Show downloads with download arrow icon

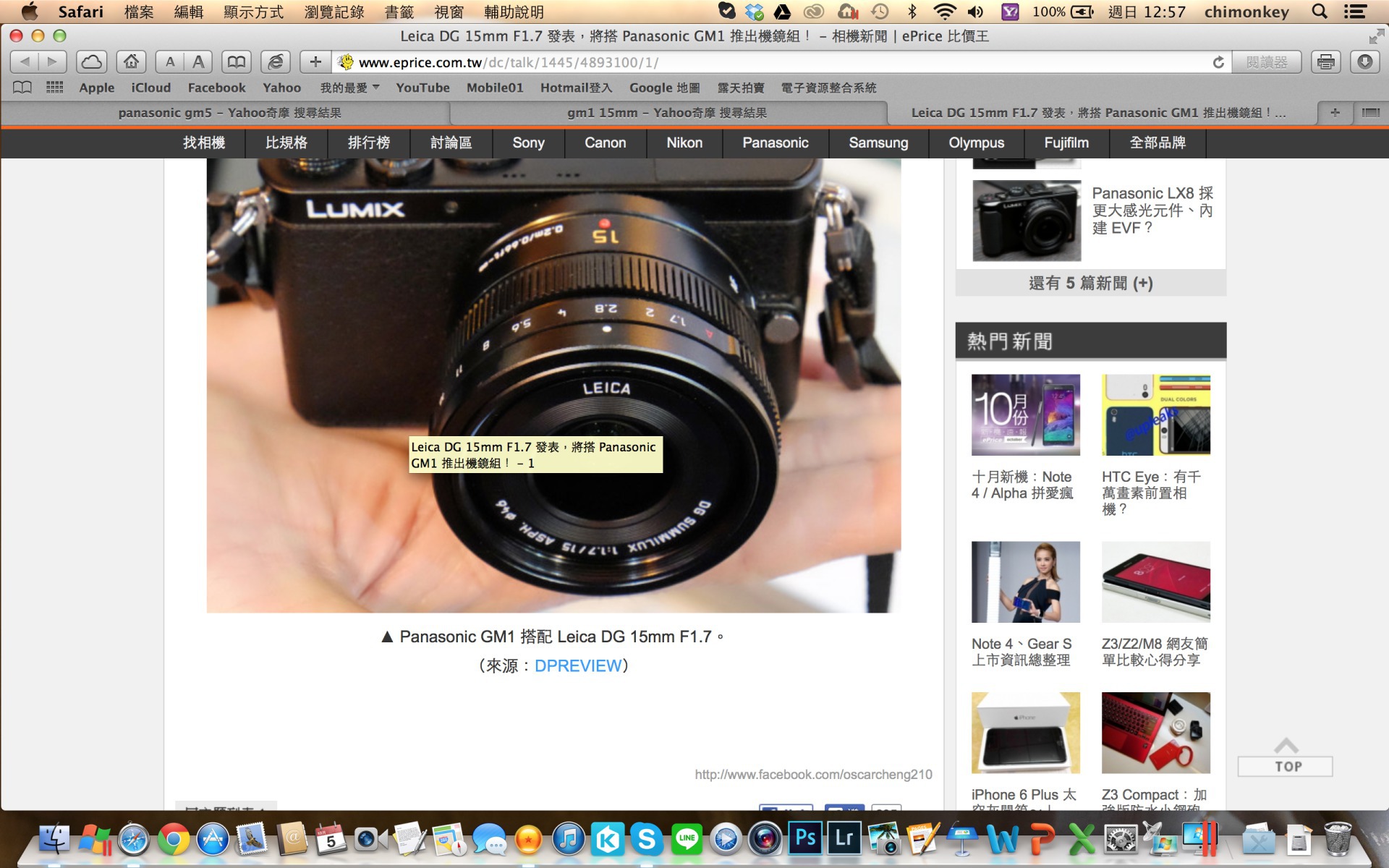[1364, 62]
